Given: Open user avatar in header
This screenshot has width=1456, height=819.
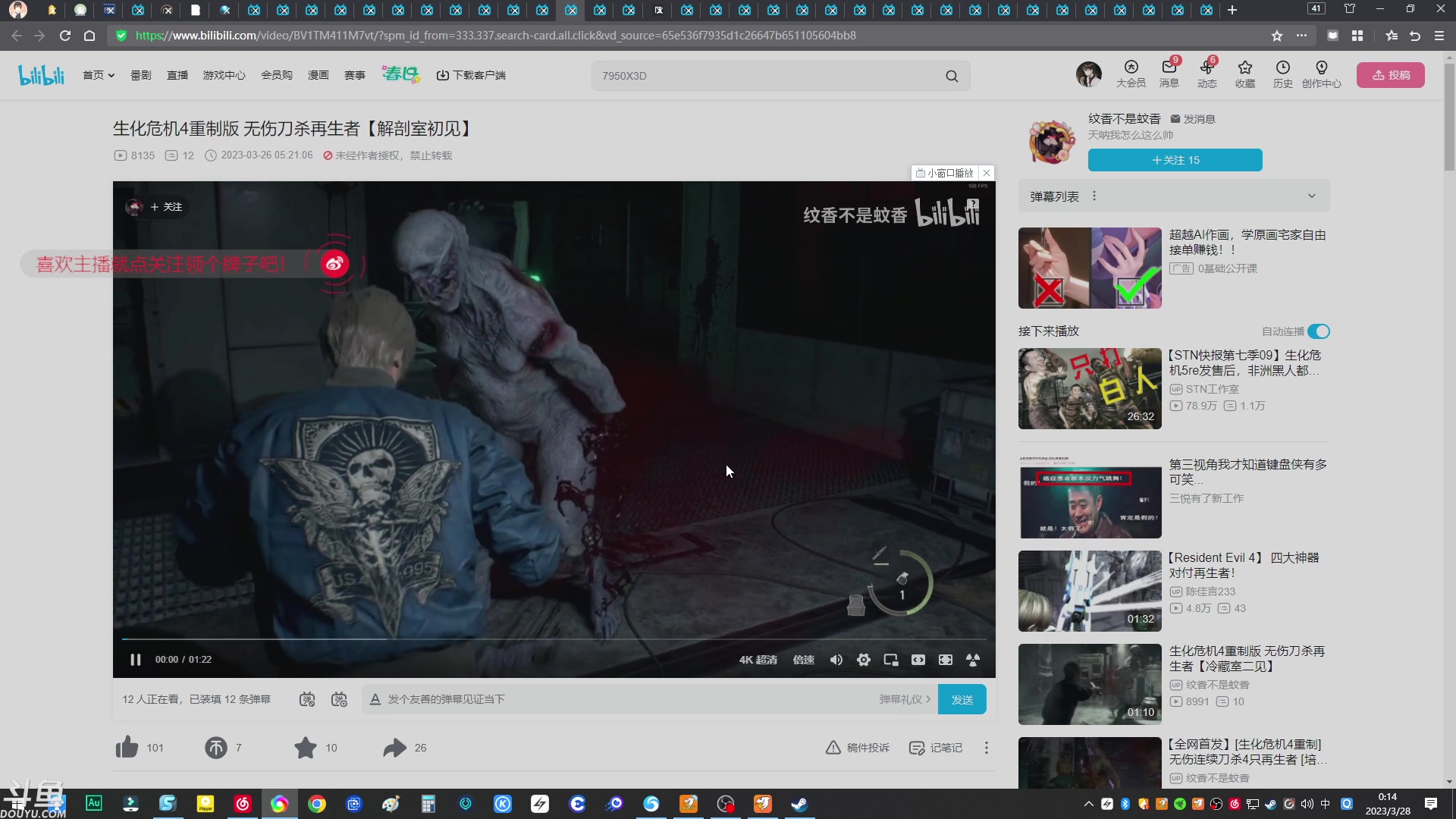Looking at the screenshot, I should (x=1088, y=74).
